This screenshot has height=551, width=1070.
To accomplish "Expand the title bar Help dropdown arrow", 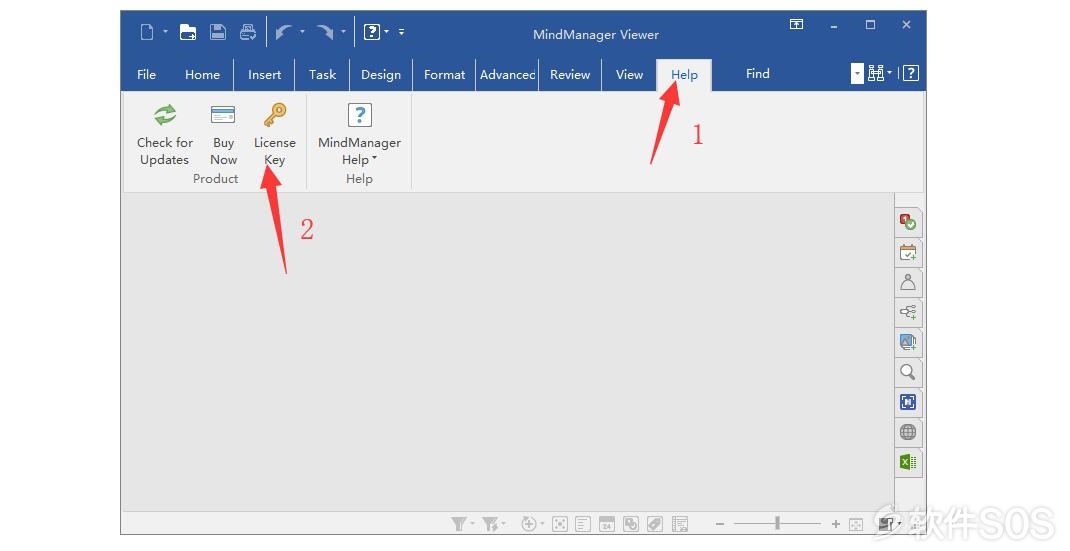I will coord(386,31).
